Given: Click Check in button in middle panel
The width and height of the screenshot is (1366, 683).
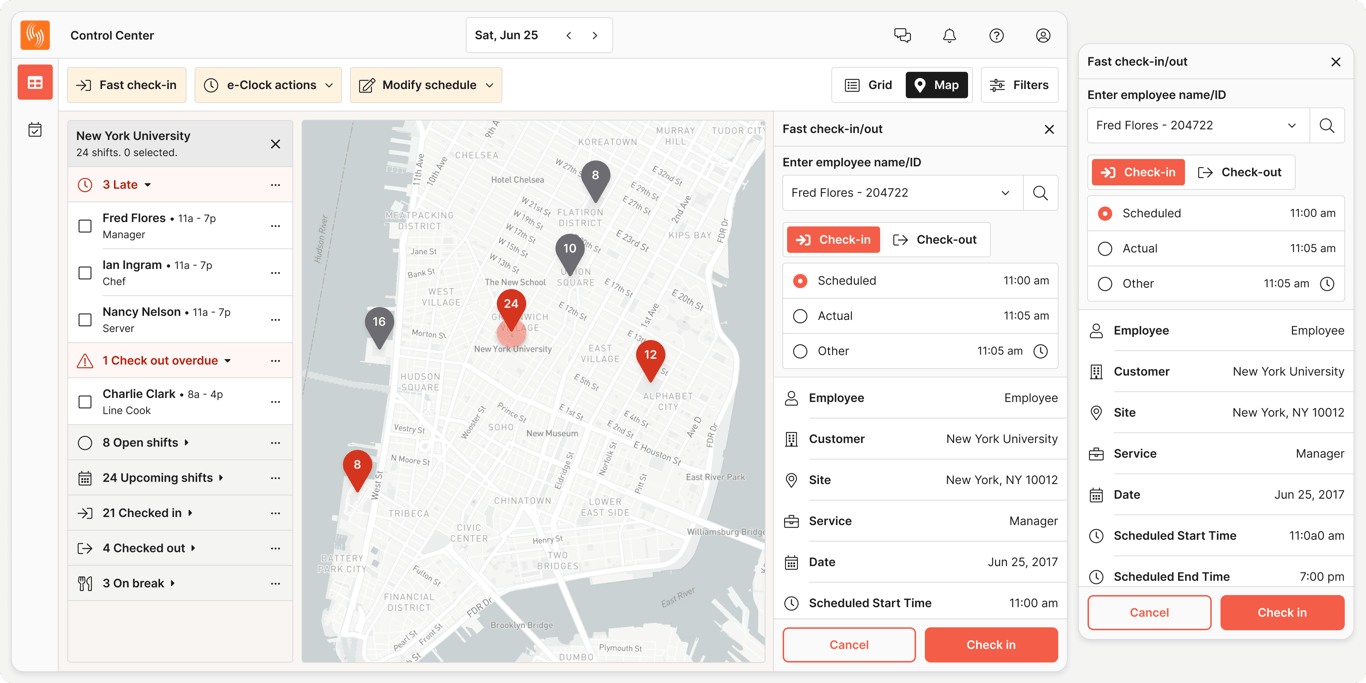Looking at the screenshot, I should tap(991, 645).
